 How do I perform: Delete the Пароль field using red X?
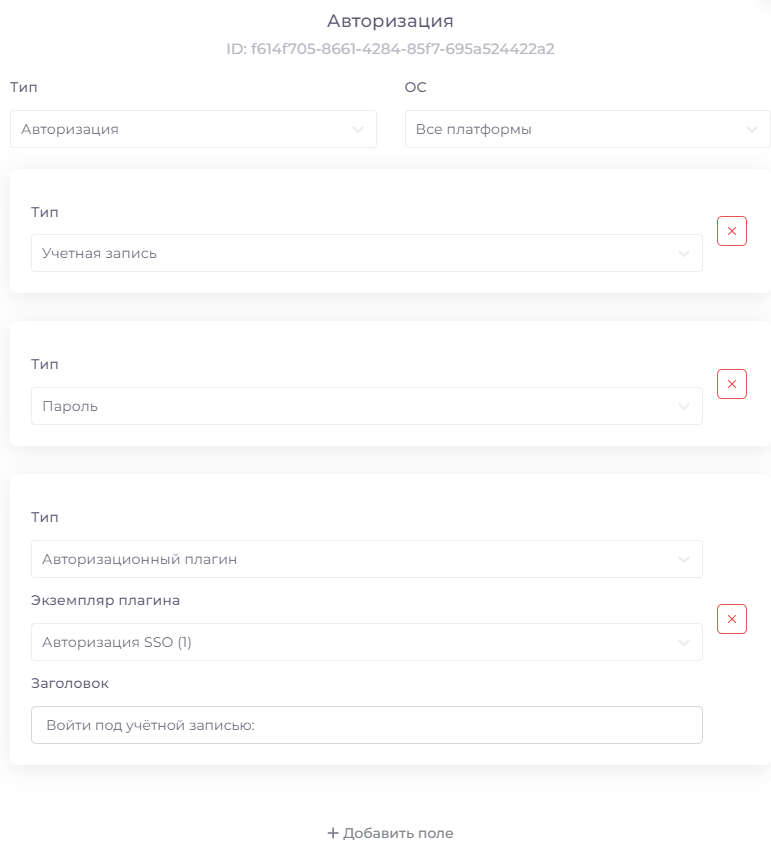point(731,384)
